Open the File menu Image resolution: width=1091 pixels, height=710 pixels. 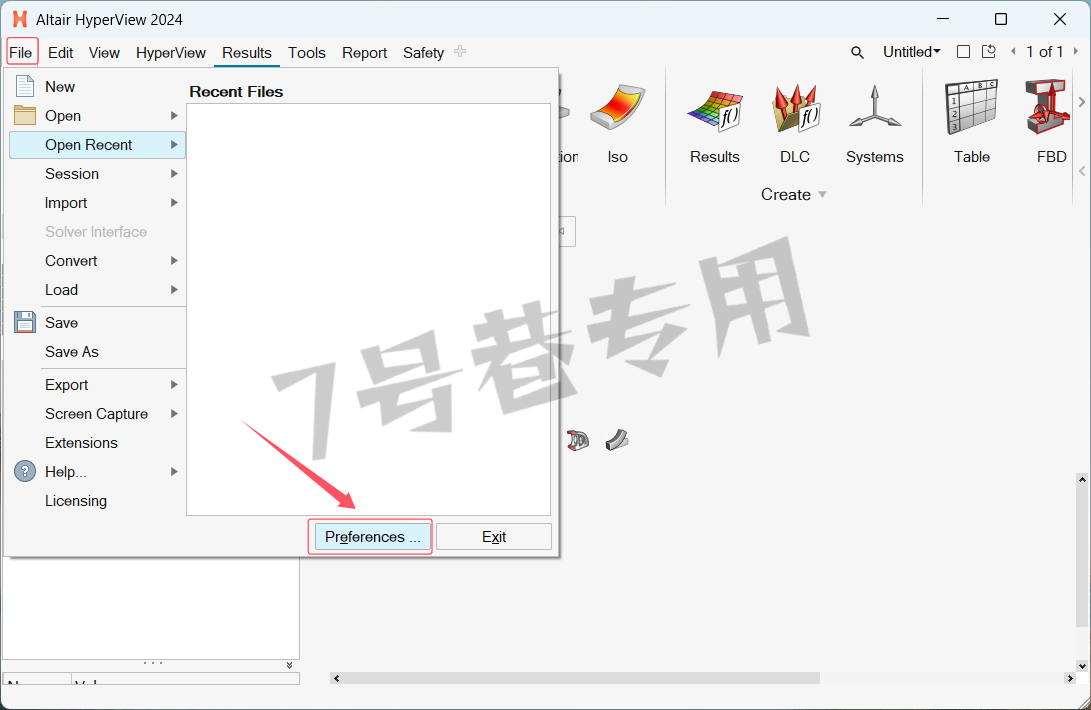(x=21, y=52)
